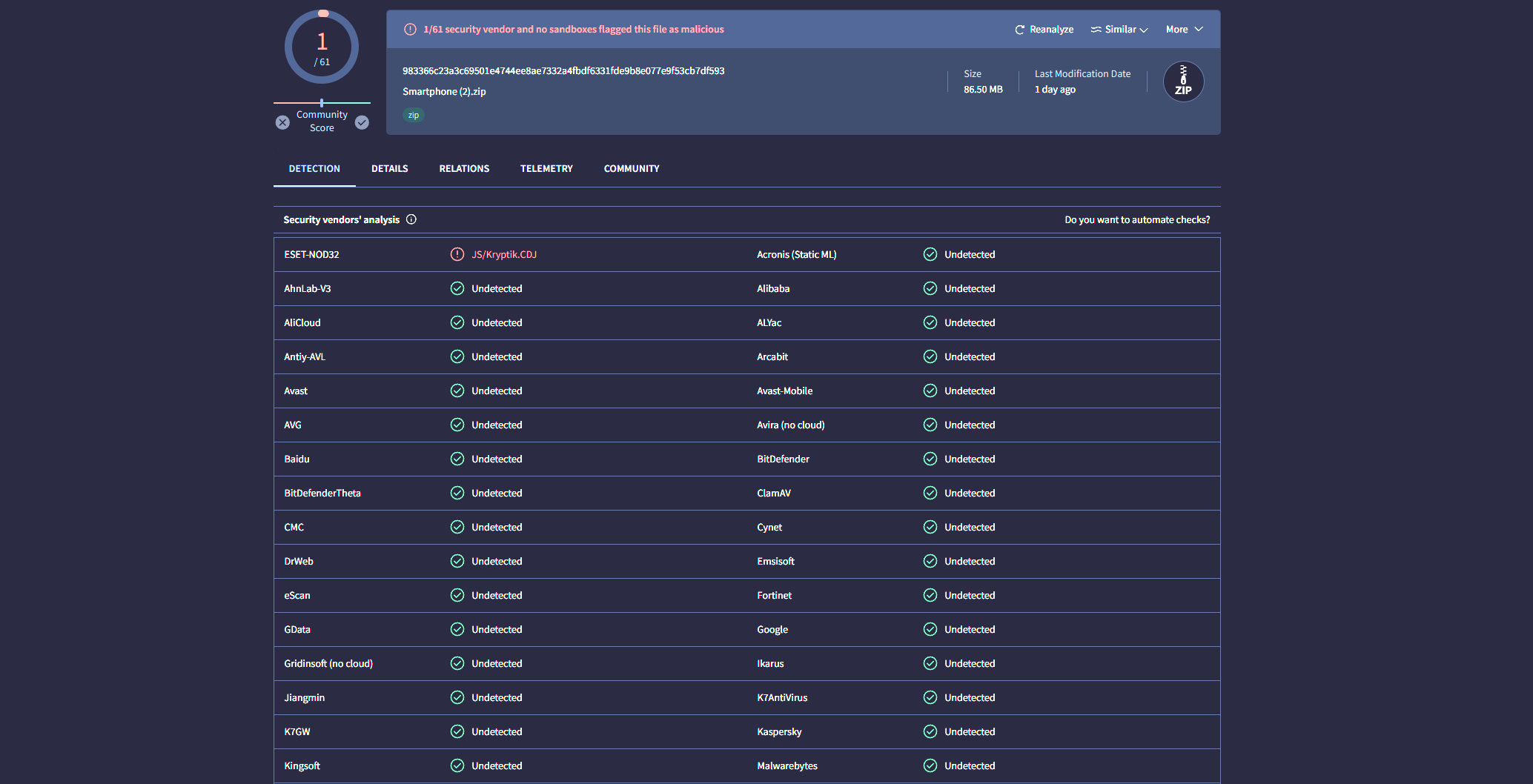Click the Ikarus vendor name

coord(770,663)
